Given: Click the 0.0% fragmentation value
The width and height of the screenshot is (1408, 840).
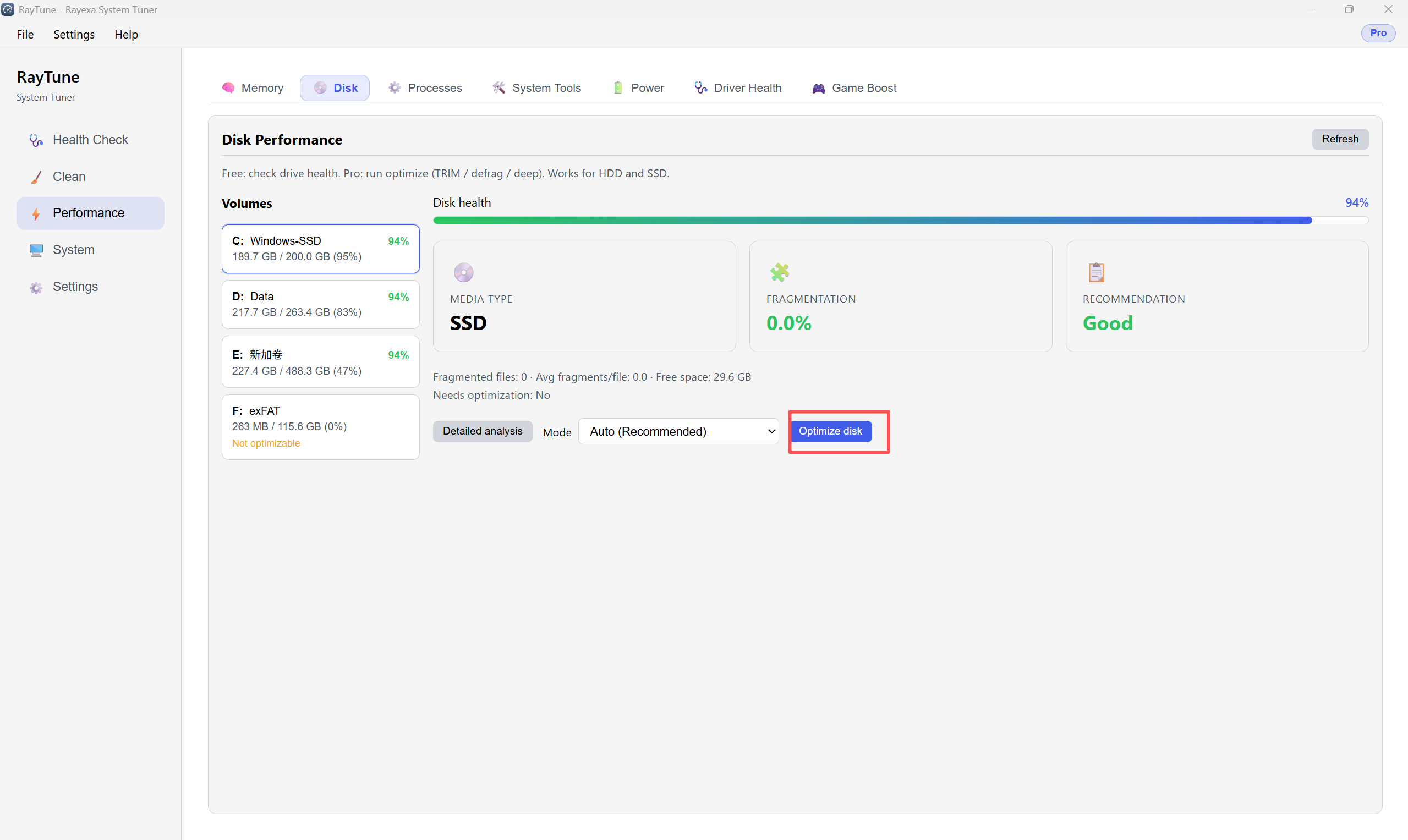Looking at the screenshot, I should 788,323.
